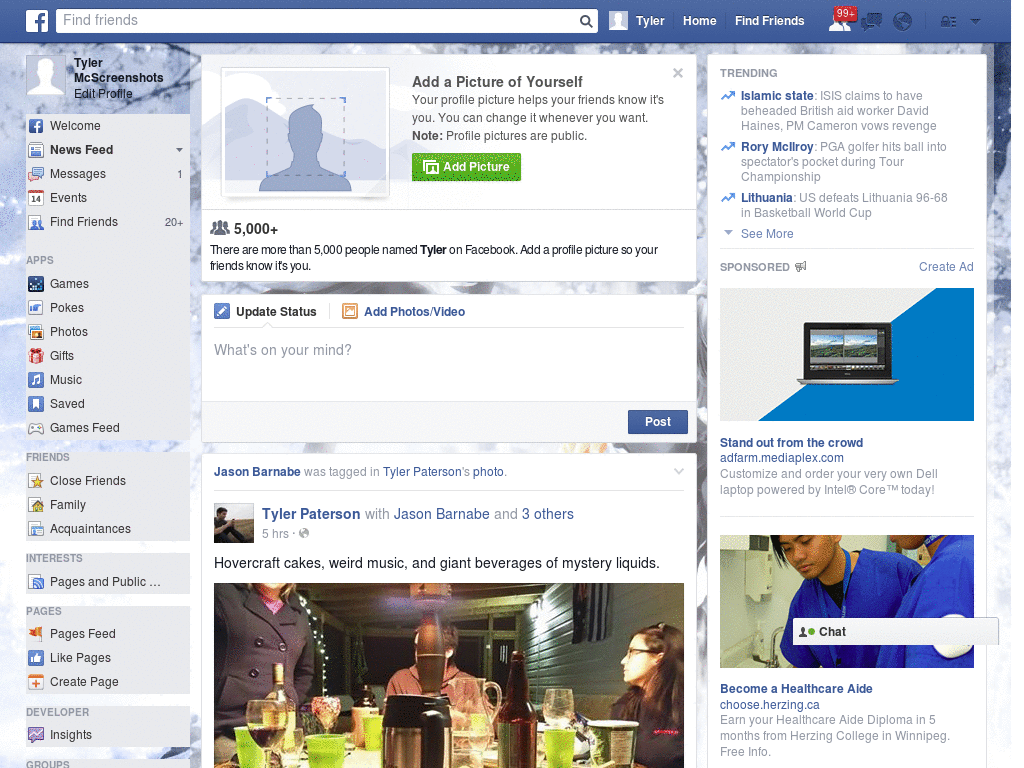
Task: Click Jason Barnabe name in tagged line
Action: [x=257, y=472]
